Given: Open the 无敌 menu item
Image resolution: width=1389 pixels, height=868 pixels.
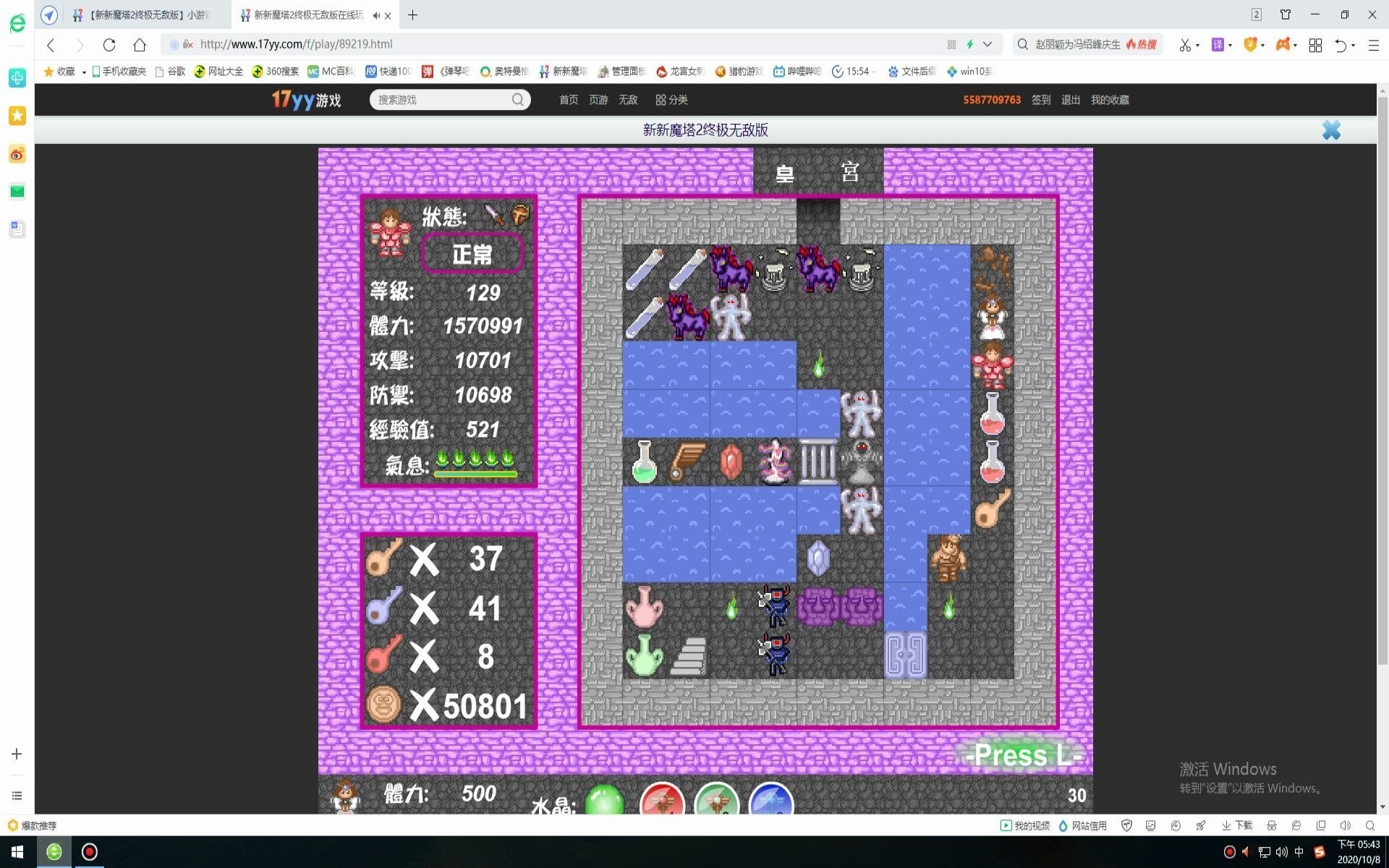Looking at the screenshot, I should (x=628, y=100).
